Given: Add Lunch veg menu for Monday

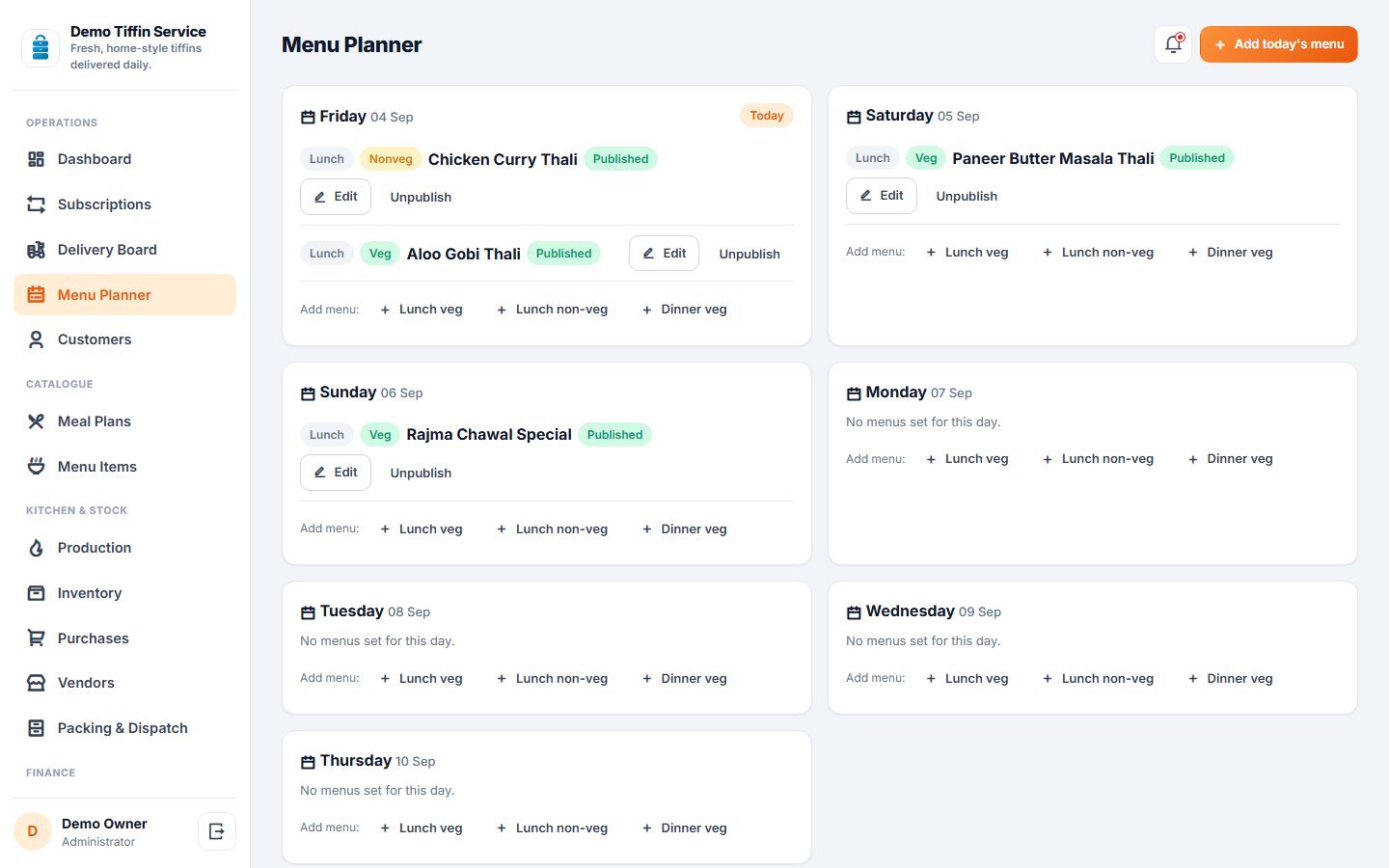Looking at the screenshot, I should [x=967, y=459].
